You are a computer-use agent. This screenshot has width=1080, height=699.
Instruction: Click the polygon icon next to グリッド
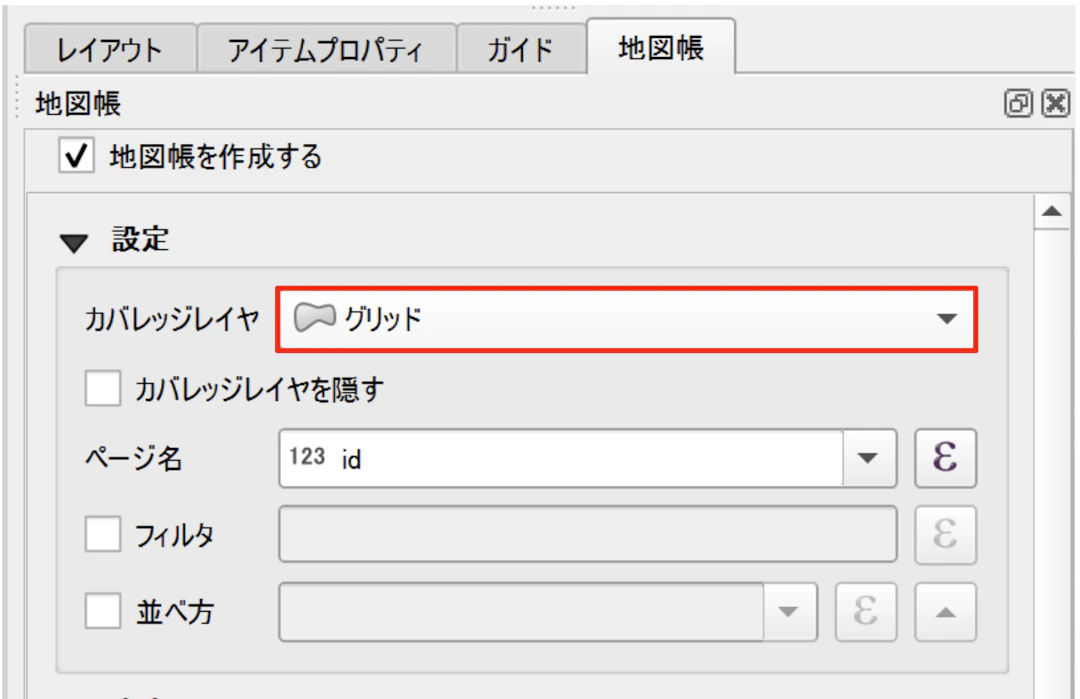point(314,319)
